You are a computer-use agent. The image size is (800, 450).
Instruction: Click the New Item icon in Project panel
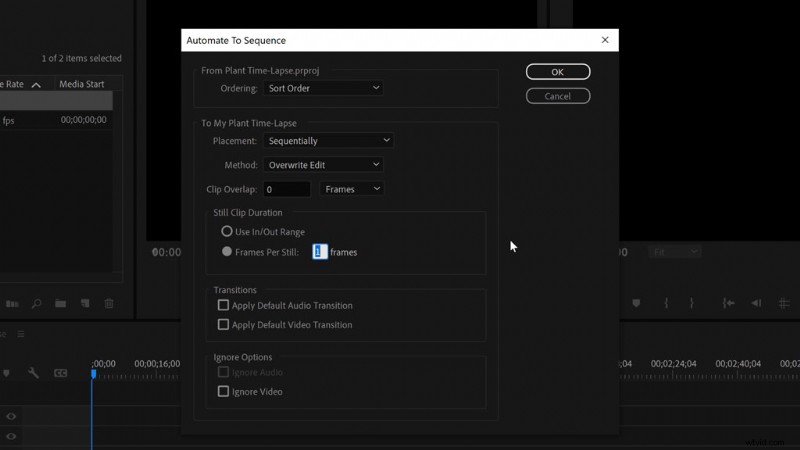coord(84,303)
